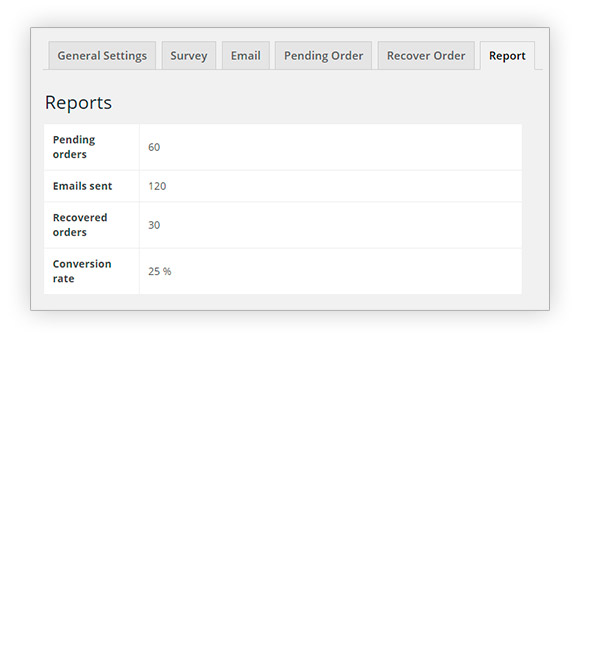This screenshot has width=600, height=648.
Task: Switch to the Survey tab
Action: pyautogui.click(x=188, y=56)
